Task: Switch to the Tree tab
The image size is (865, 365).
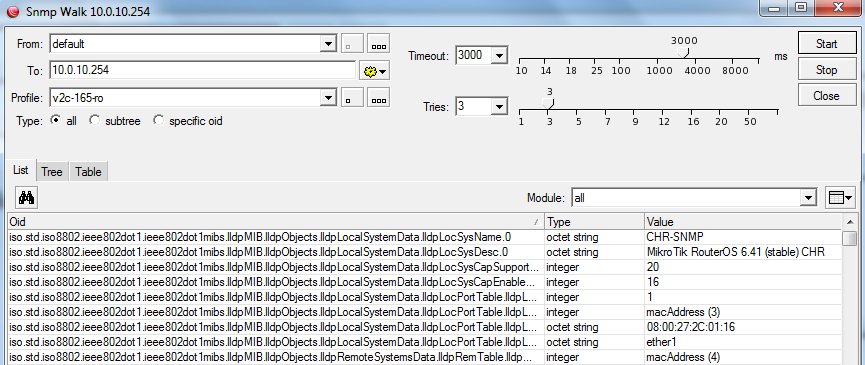Action: coord(52,171)
